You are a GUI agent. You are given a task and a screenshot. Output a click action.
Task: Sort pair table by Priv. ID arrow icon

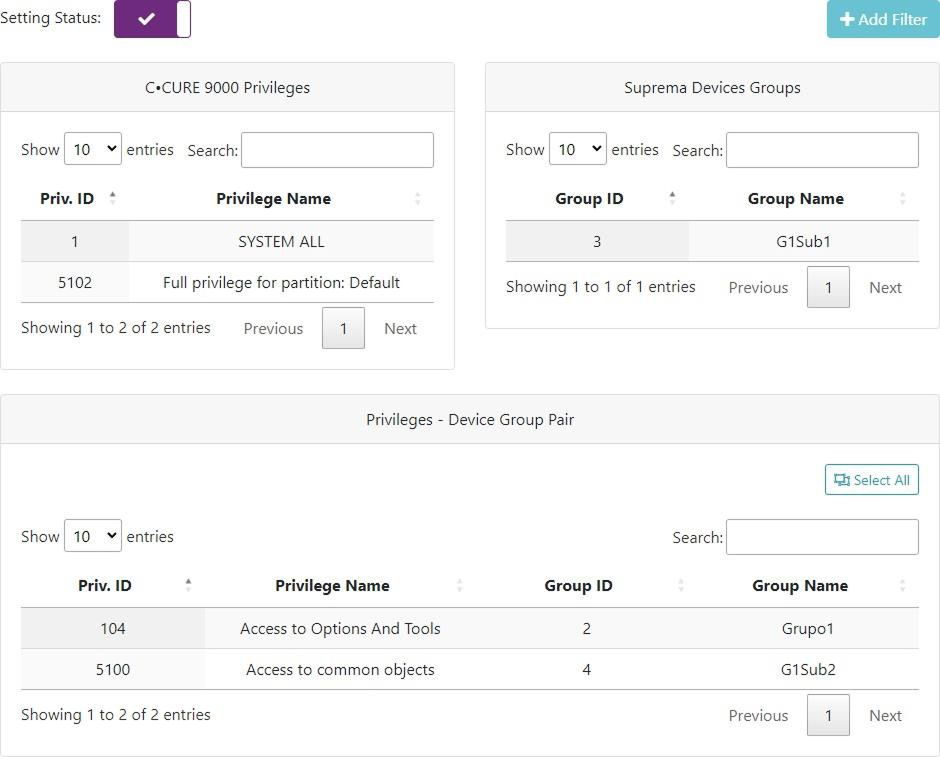click(x=188, y=585)
